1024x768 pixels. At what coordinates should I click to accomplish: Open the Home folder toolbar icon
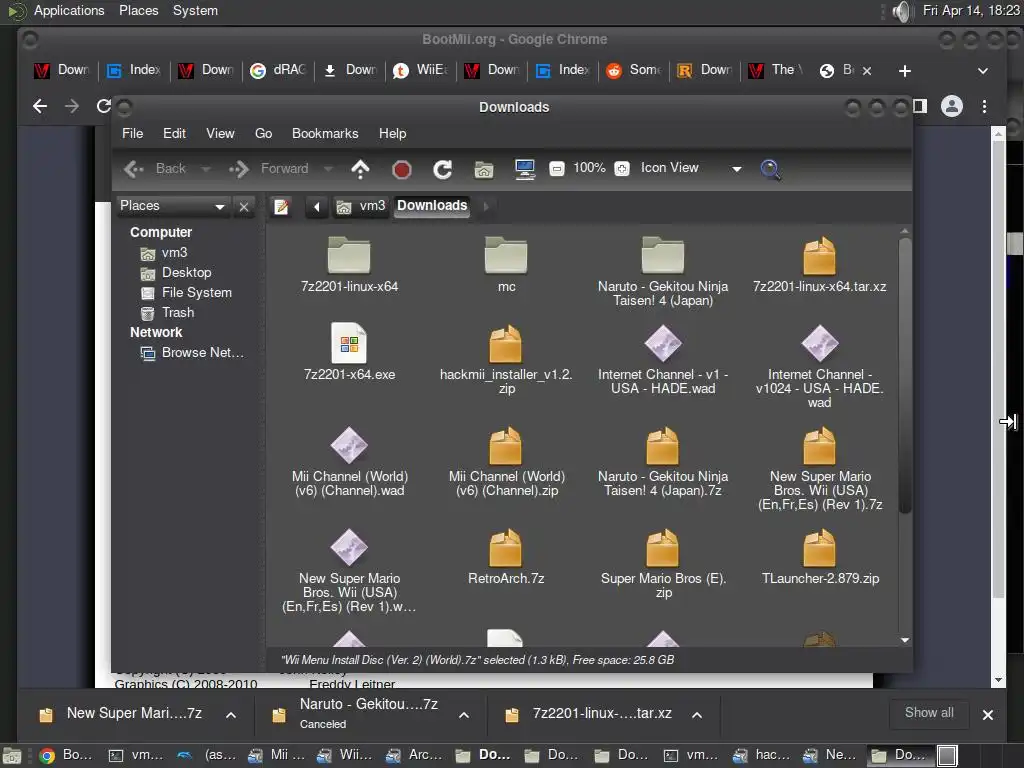(x=484, y=169)
